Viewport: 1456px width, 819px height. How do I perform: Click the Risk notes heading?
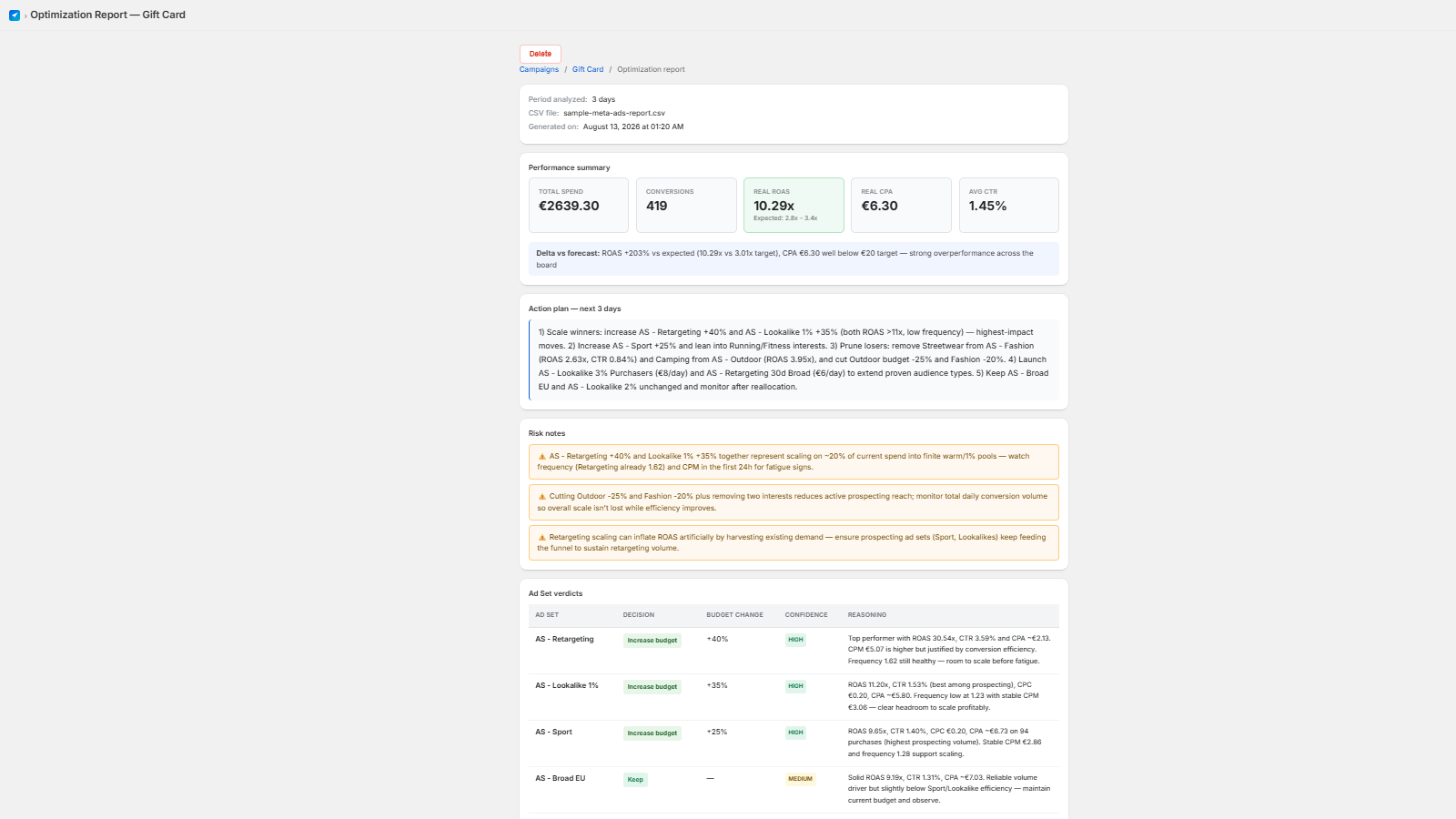[x=547, y=433]
